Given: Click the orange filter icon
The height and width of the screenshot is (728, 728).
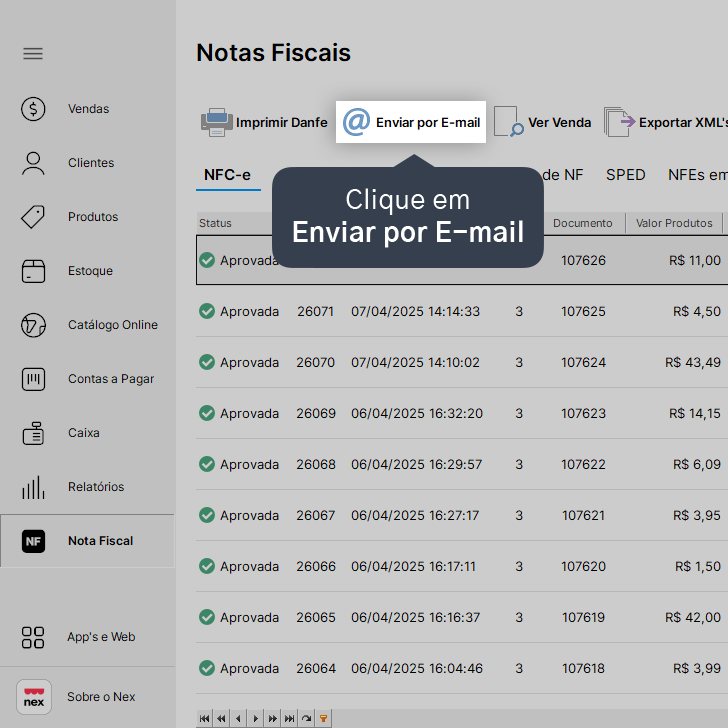Looking at the screenshot, I should pyautogui.click(x=324, y=719).
